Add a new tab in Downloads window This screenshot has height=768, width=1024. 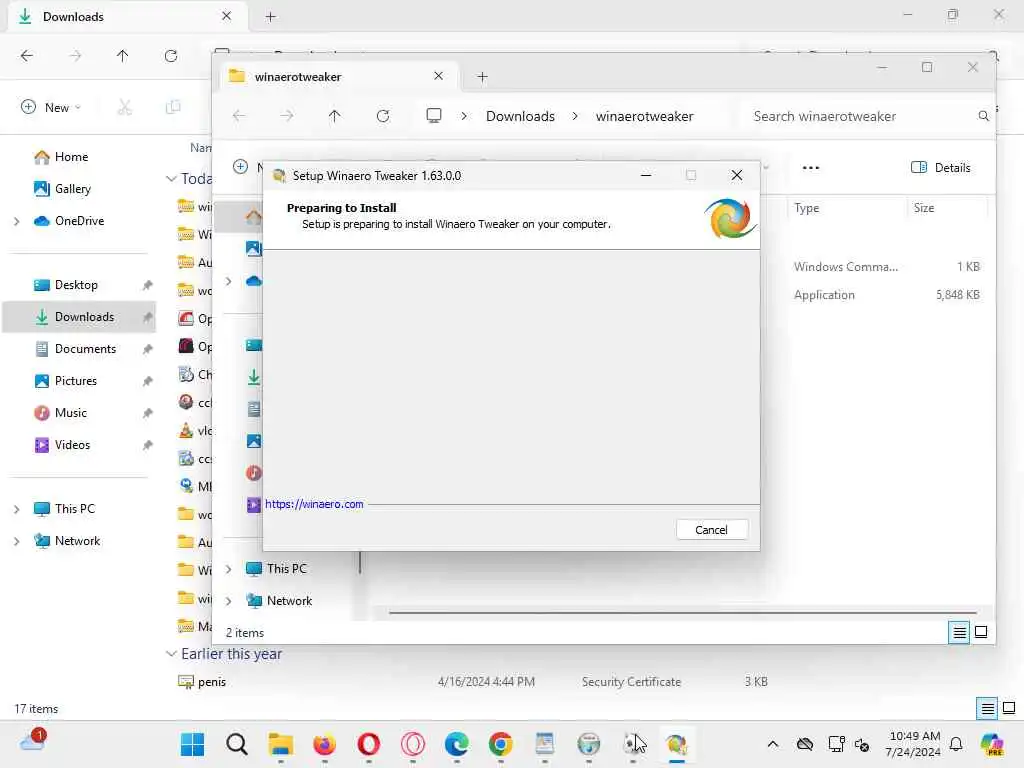270,17
